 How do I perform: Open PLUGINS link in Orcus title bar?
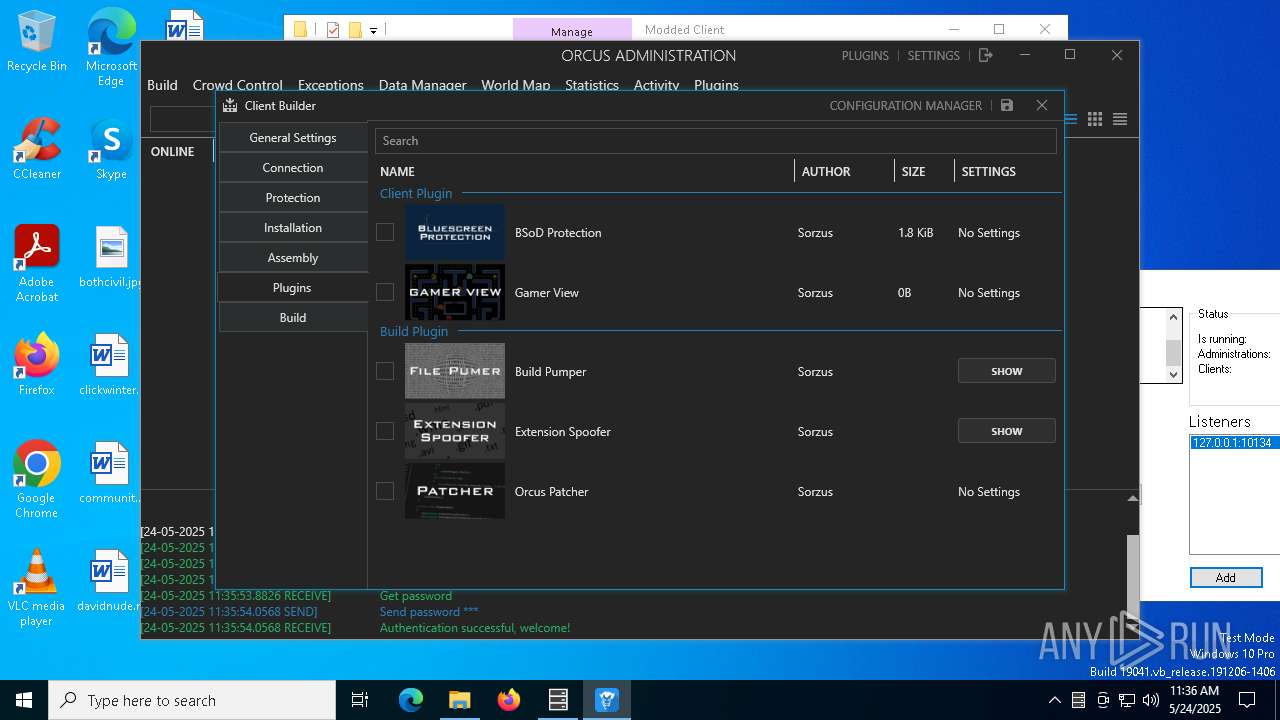tap(865, 55)
